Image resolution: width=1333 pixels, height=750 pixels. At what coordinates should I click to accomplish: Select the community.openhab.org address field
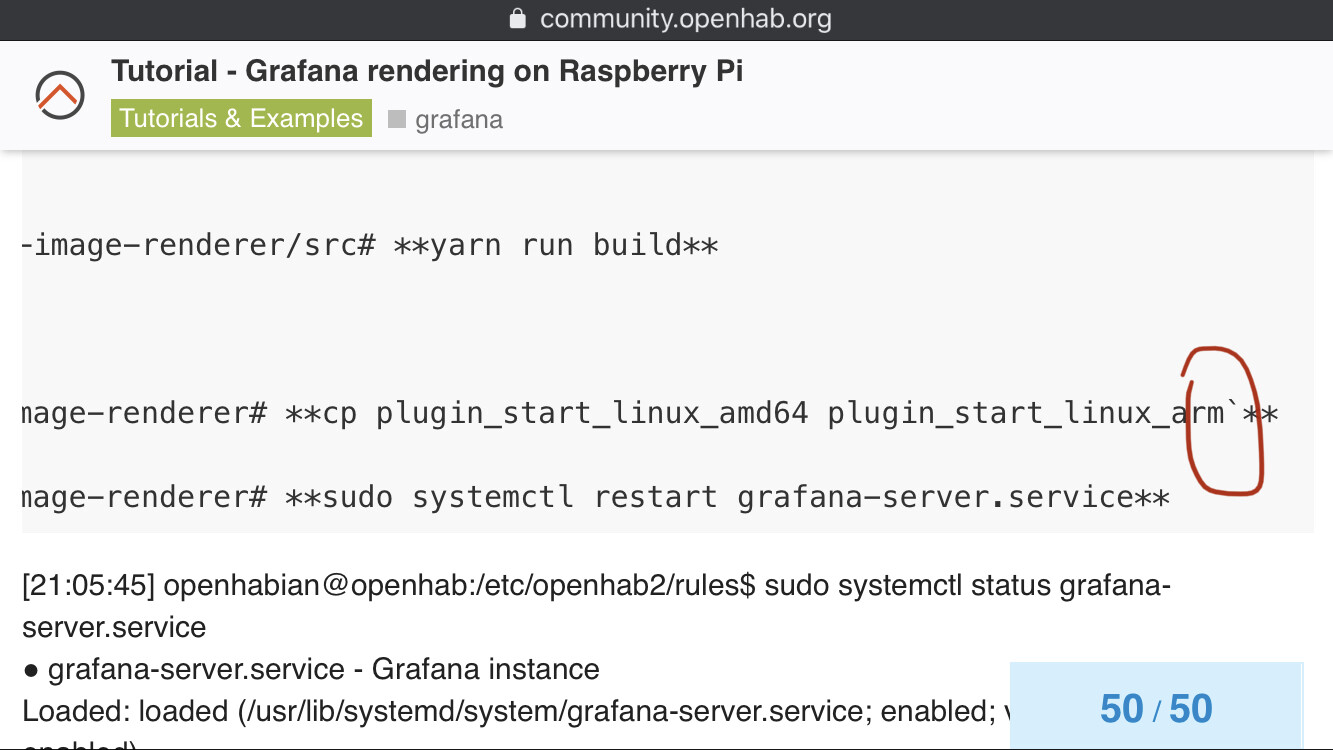[685, 19]
